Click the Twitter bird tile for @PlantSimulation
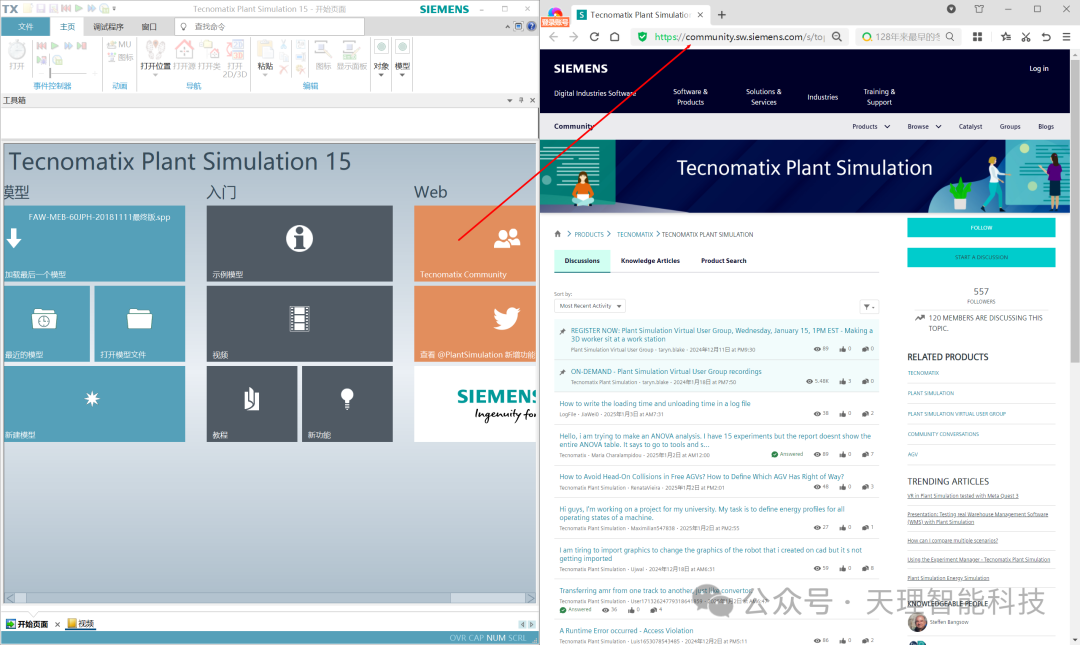This screenshot has height=645, width=1080. click(x=475, y=324)
